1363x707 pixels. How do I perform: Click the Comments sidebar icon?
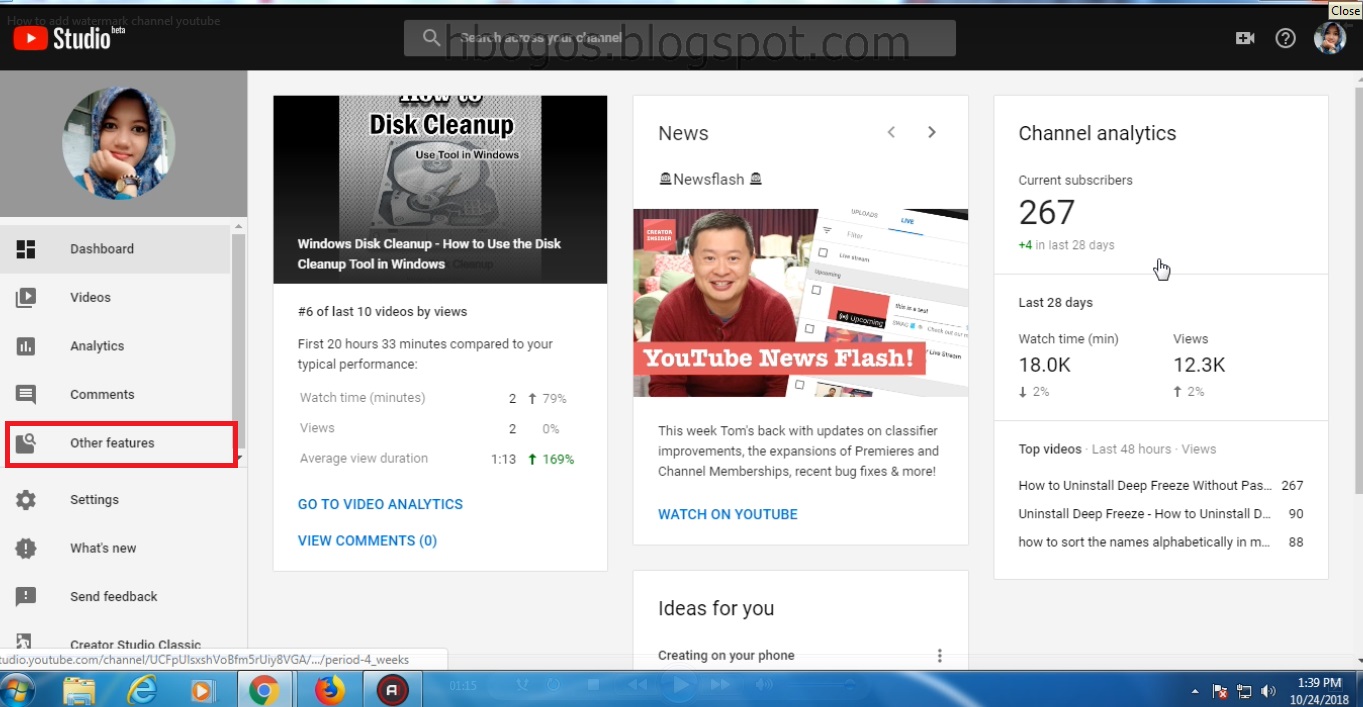pos(26,395)
